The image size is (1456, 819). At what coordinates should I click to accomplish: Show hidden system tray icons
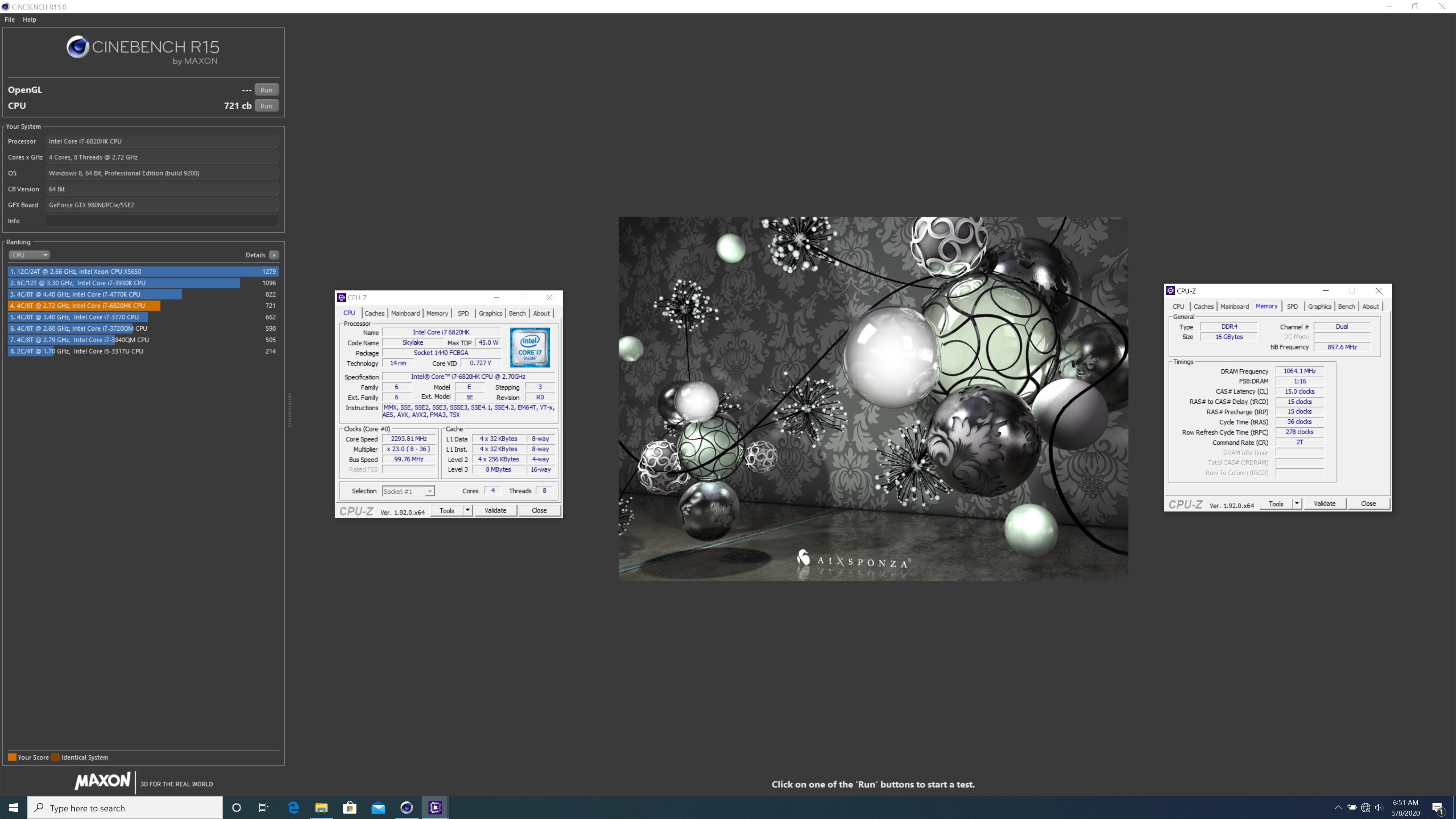(x=1338, y=808)
